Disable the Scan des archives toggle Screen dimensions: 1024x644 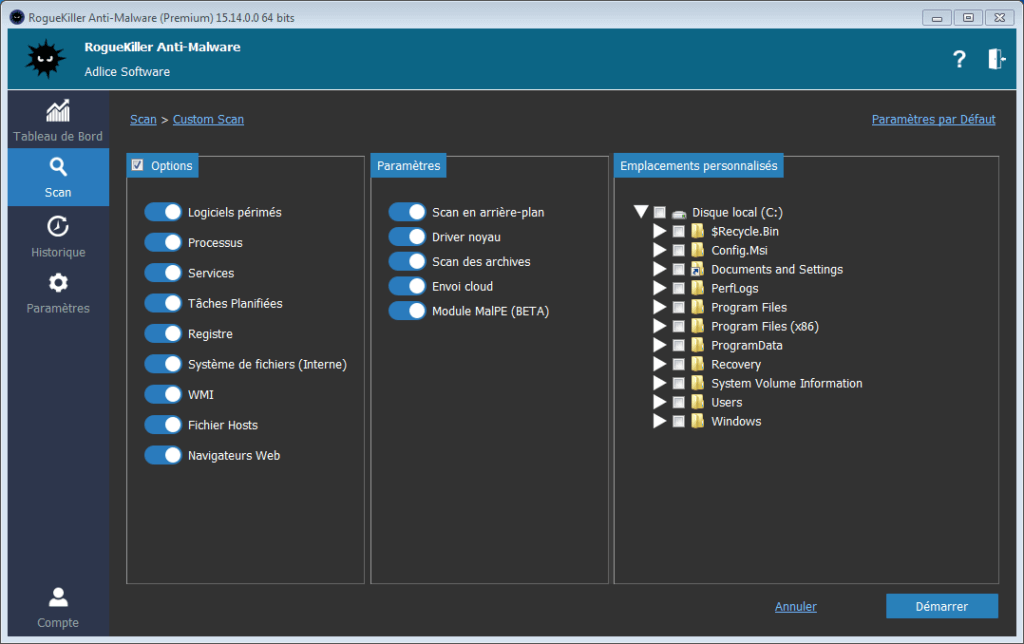406,262
